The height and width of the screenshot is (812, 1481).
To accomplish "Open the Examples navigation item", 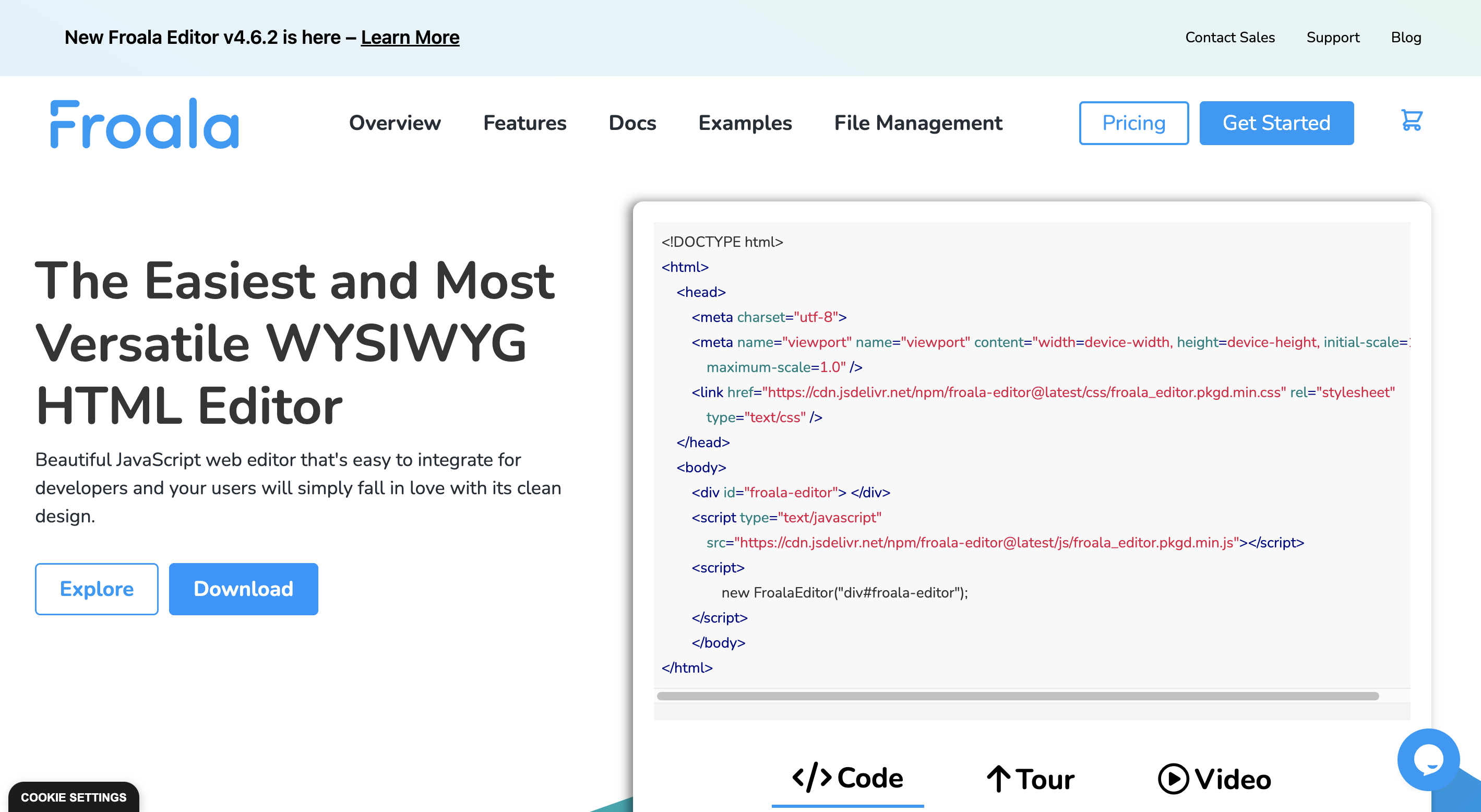I will (745, 123).
